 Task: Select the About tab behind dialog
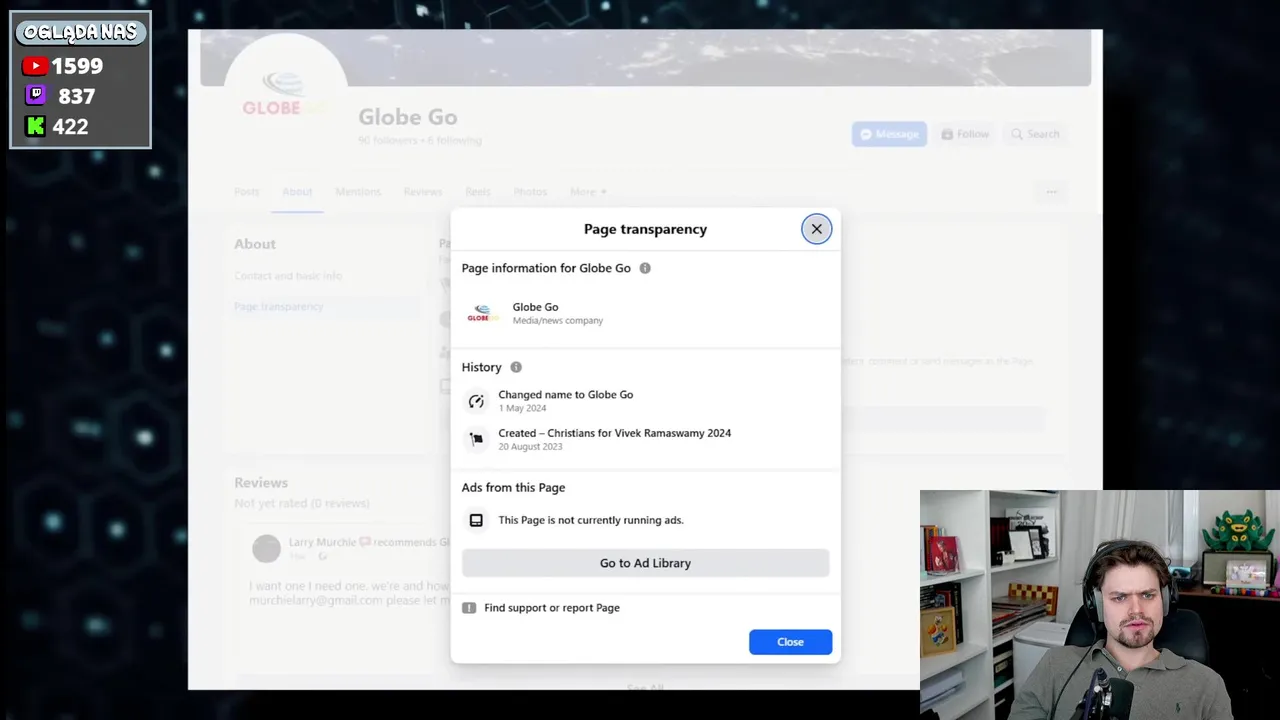[297, 192]
